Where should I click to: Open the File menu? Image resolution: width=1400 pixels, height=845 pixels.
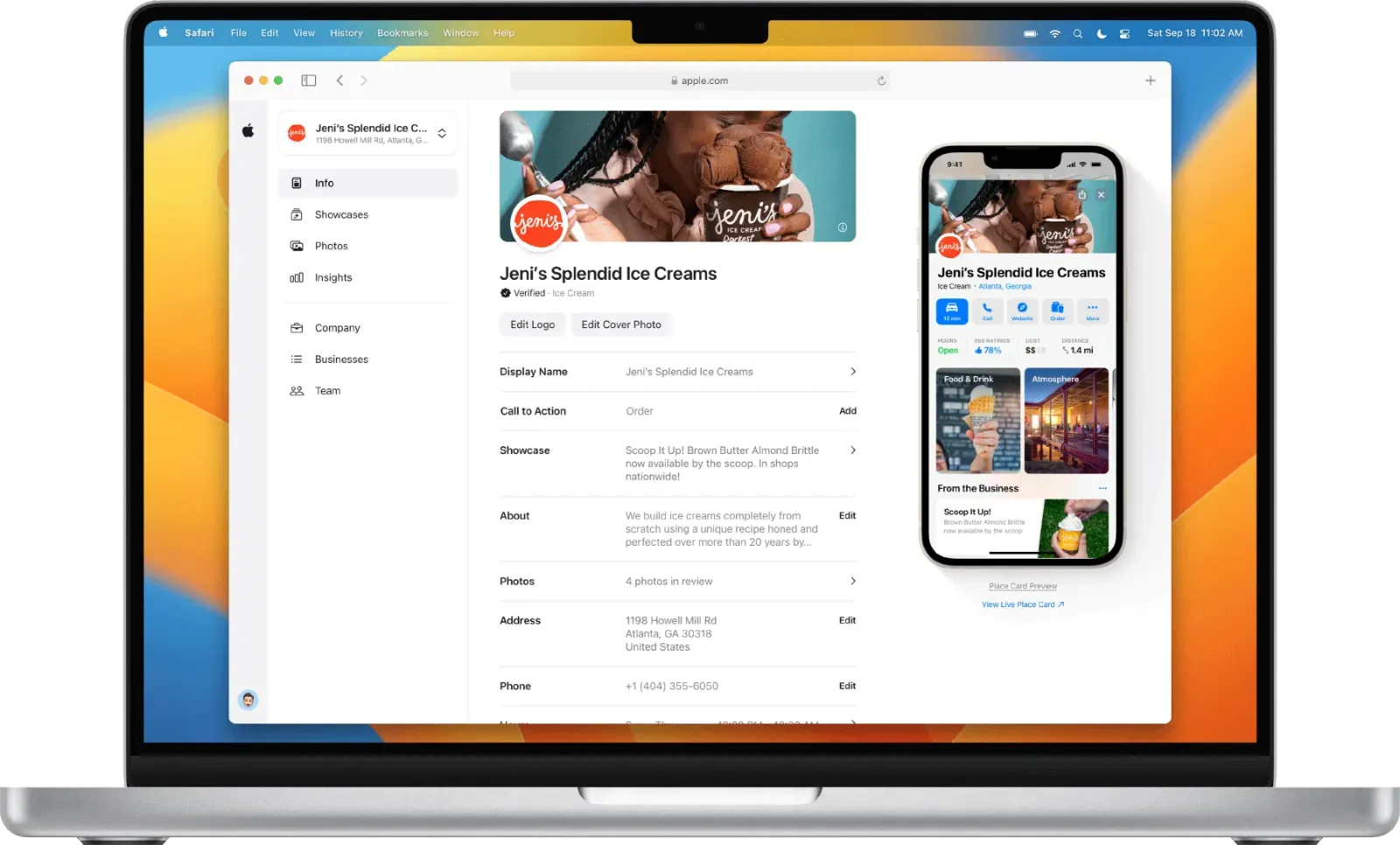point(239,32)
